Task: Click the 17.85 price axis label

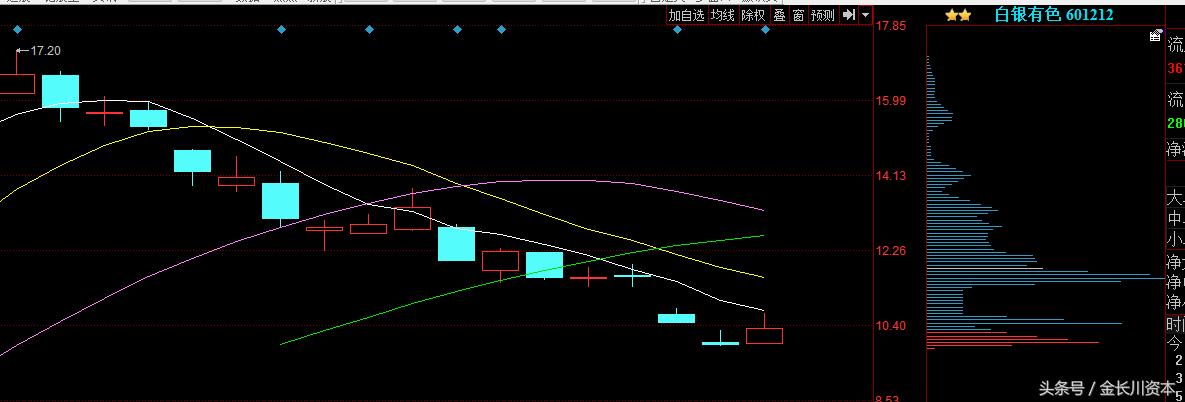Action: click(x=890, y=26)
